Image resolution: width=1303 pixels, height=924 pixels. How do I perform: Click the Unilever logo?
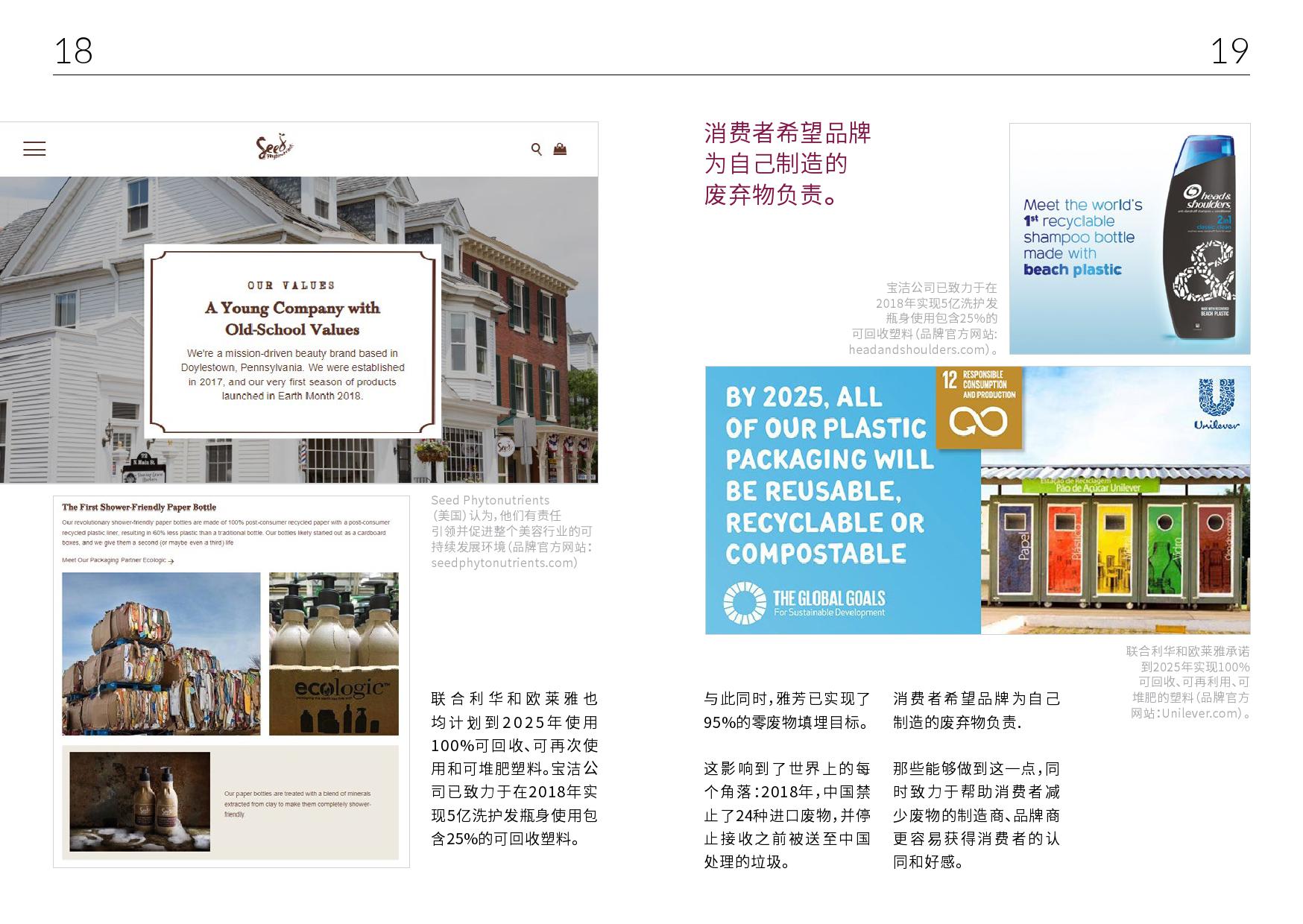click(1216, 405)
